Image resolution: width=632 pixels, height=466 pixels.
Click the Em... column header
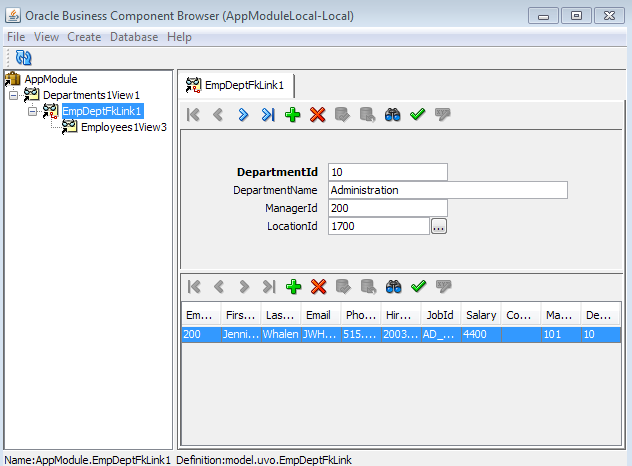201,315
